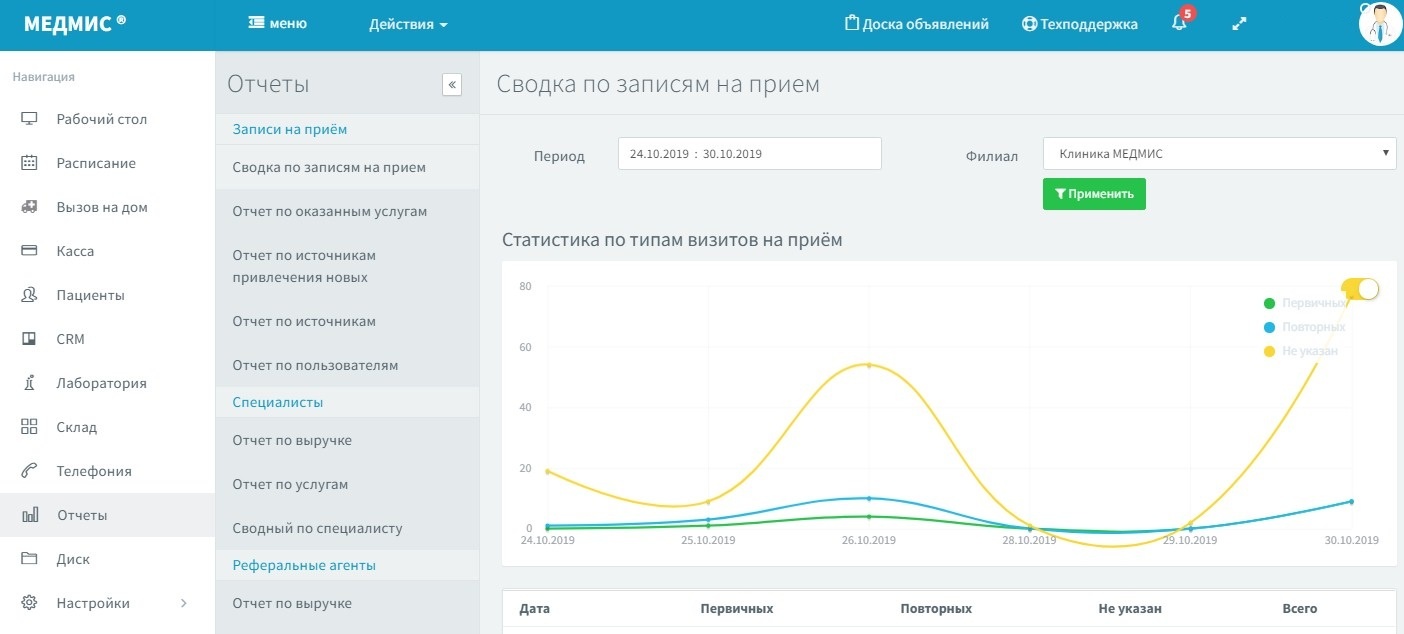Click the green Применить button
The height and width of the screenshot is (634, 1404).
coord(1094,194)
